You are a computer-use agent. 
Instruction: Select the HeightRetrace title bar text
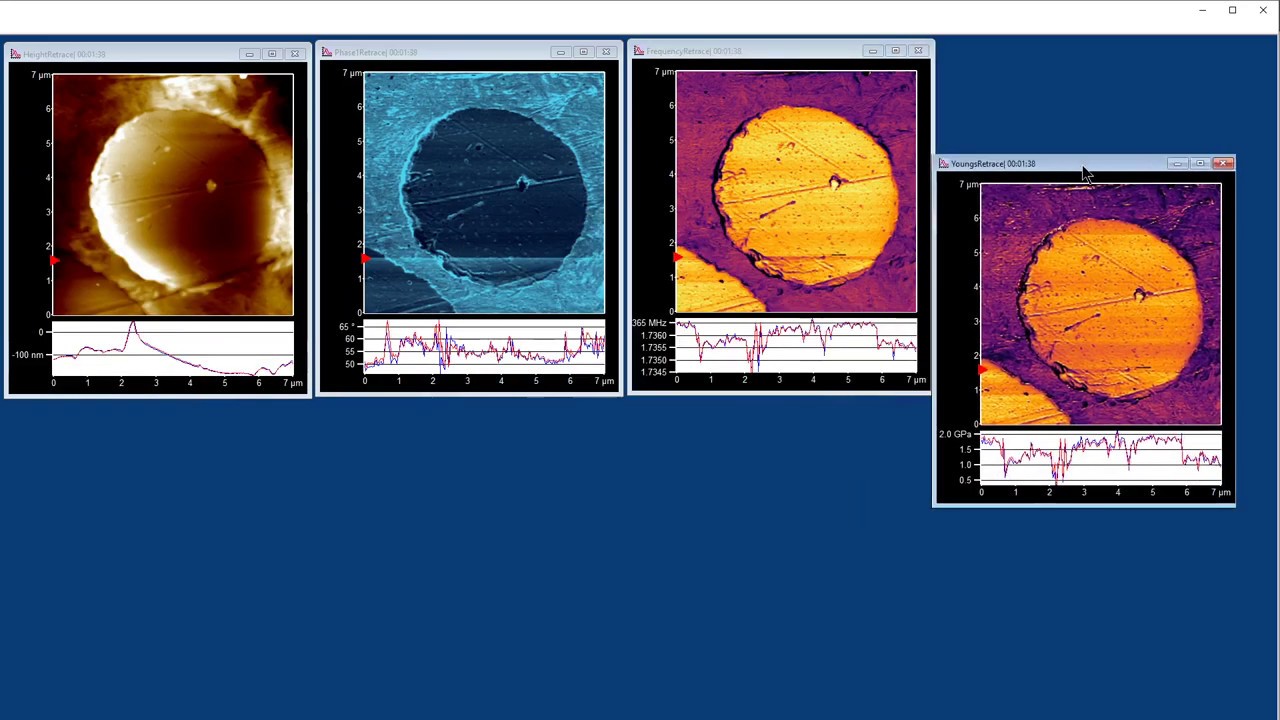pyautogui.click(x=64, y=54)
